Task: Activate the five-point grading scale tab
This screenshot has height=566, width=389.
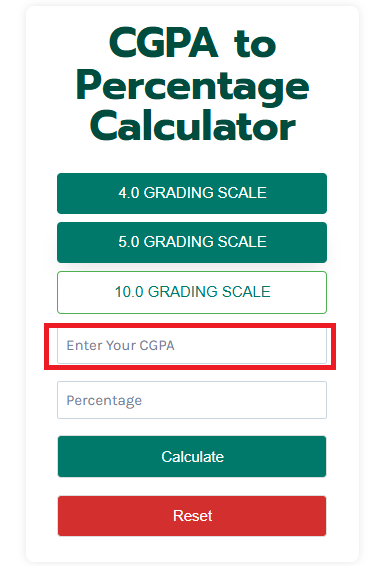Action: pos(192,242)
